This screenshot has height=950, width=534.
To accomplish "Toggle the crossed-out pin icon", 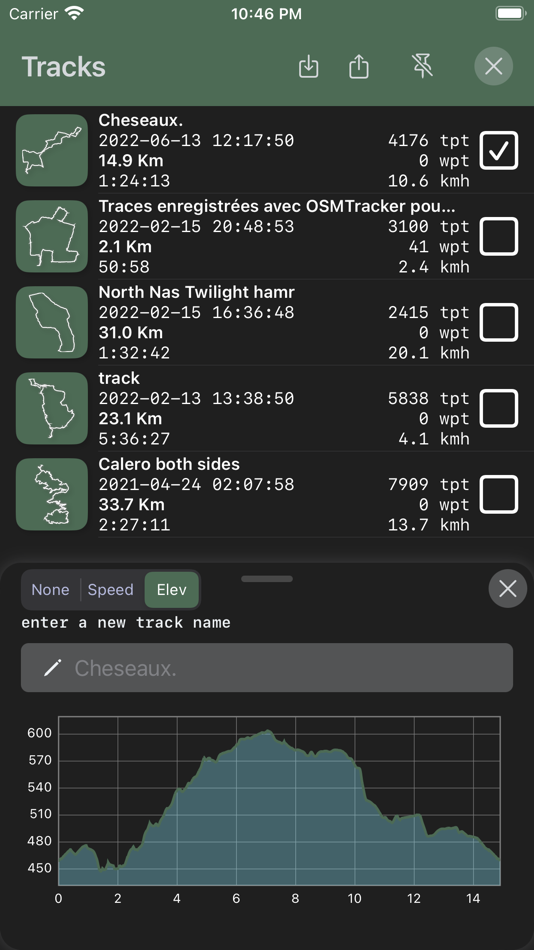I will 422,66.
